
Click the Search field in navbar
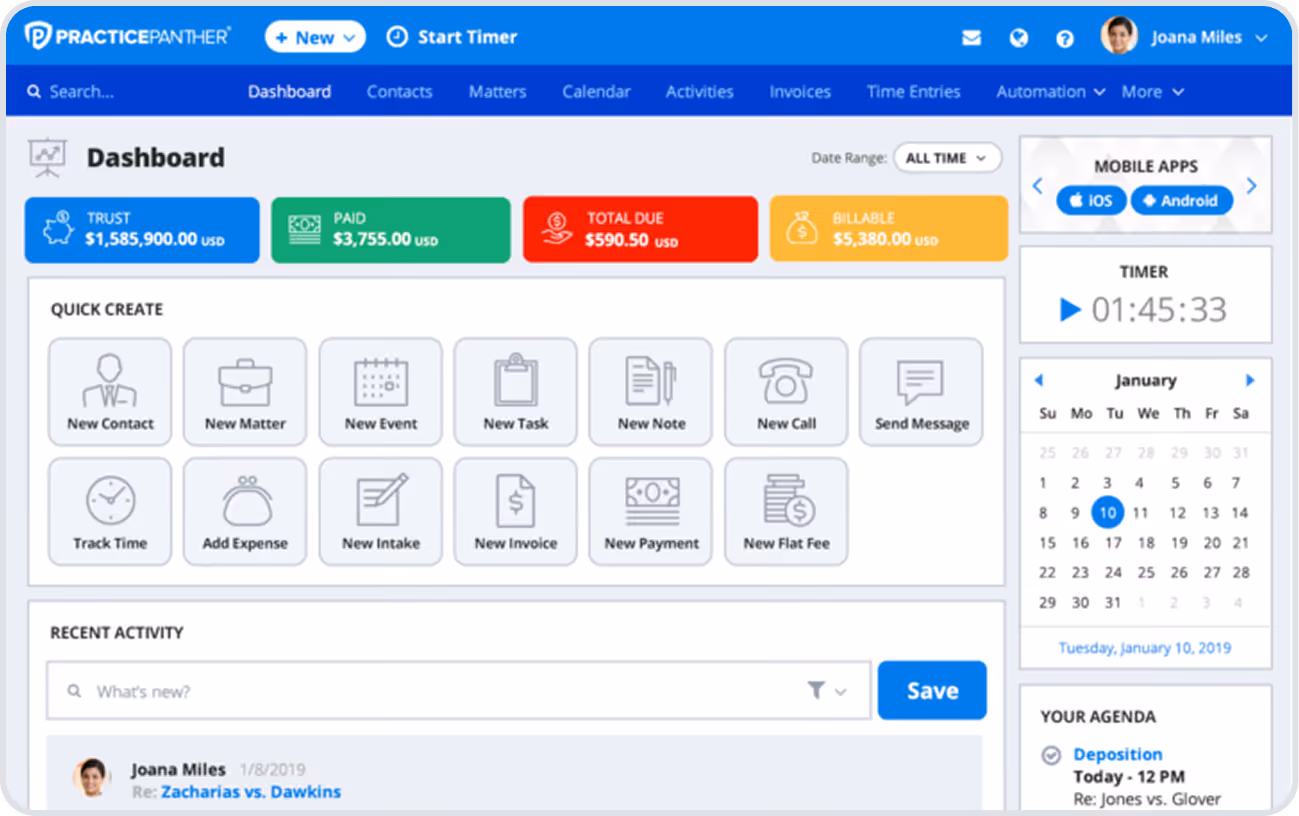pyautogui.click(x=82, y=91)
